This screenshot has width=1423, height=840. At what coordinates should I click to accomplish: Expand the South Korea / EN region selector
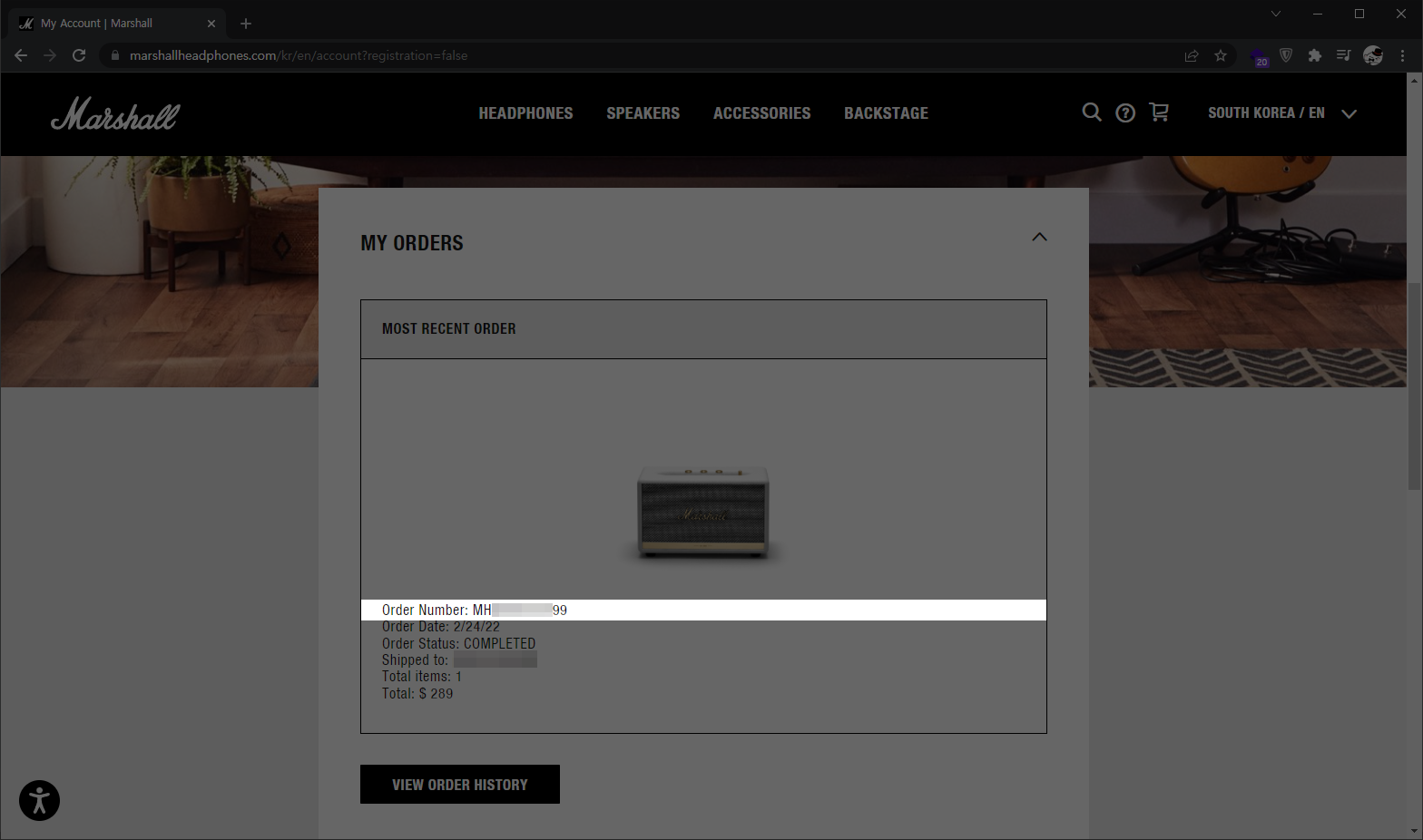click(1281, 113)
